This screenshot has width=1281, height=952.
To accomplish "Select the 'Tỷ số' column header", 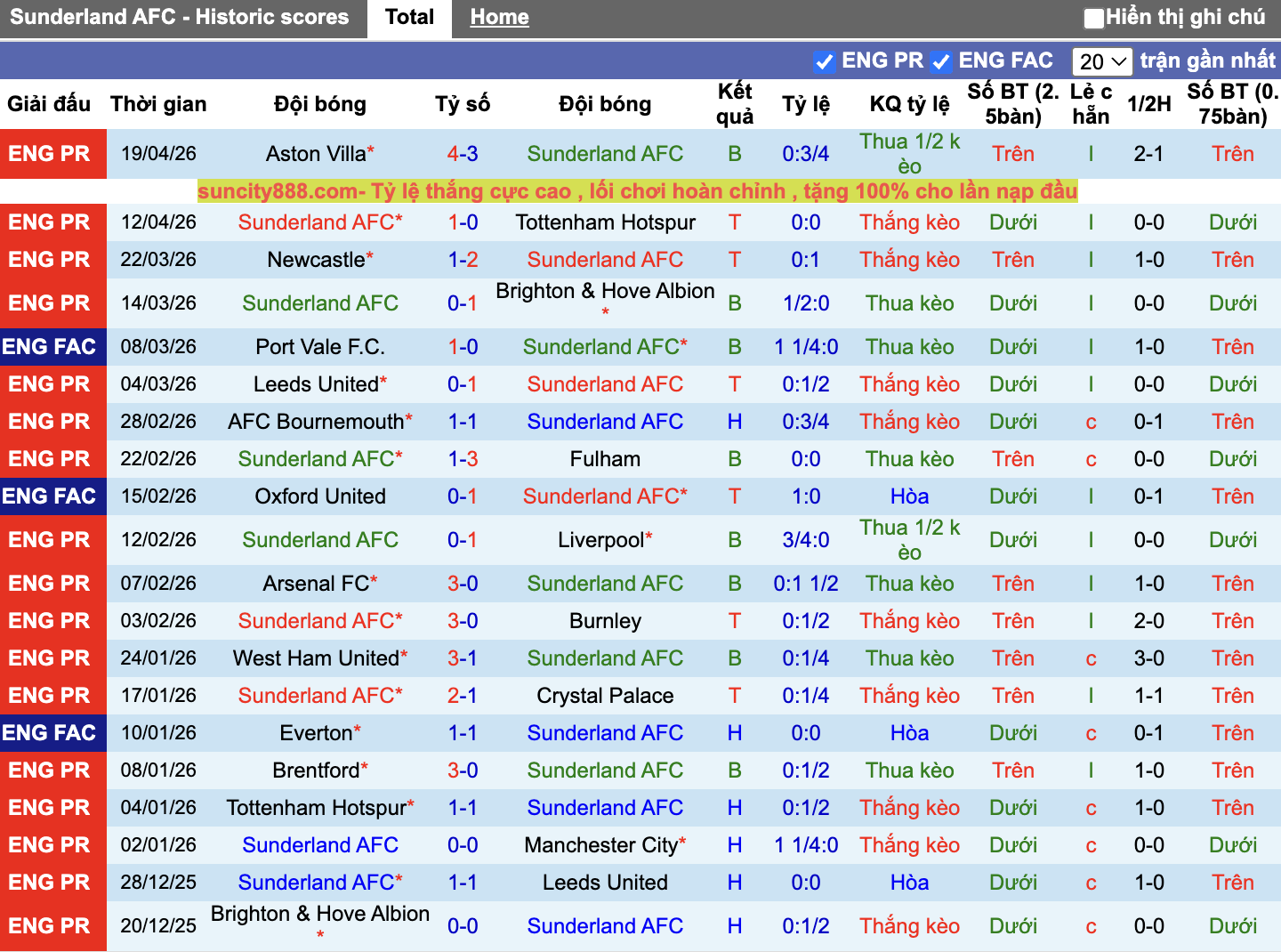I will coord(462,103).
